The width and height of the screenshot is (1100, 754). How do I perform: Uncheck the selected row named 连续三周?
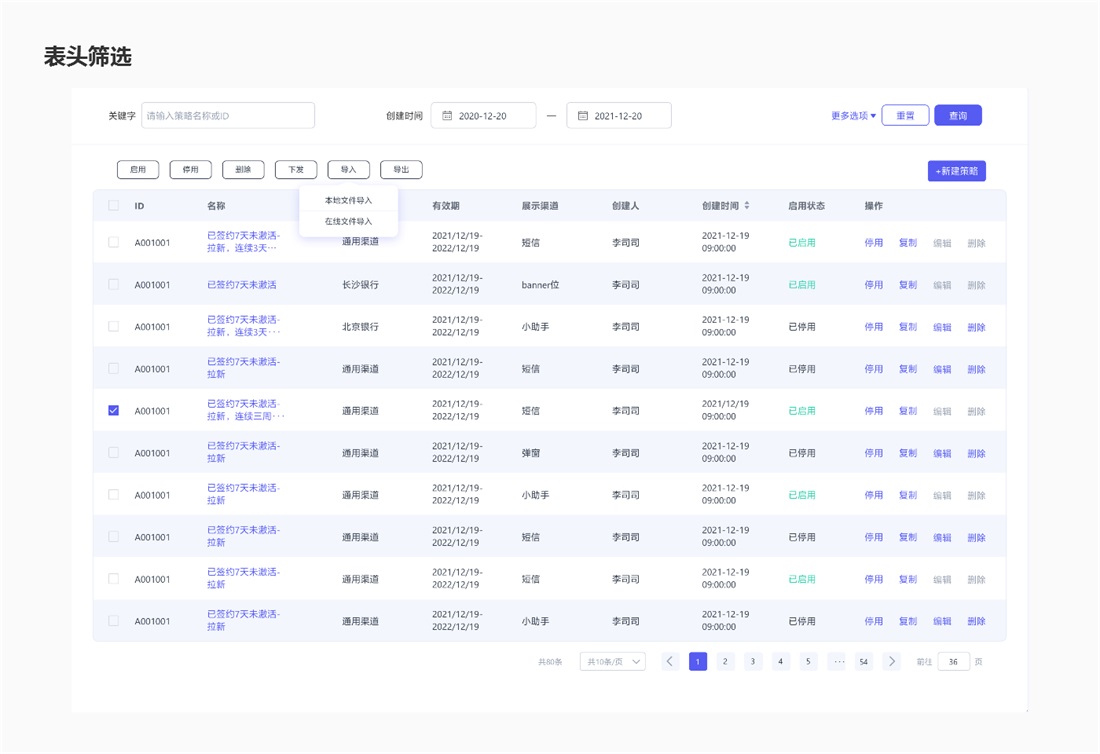pyautogui.click(x=114, y=410)
